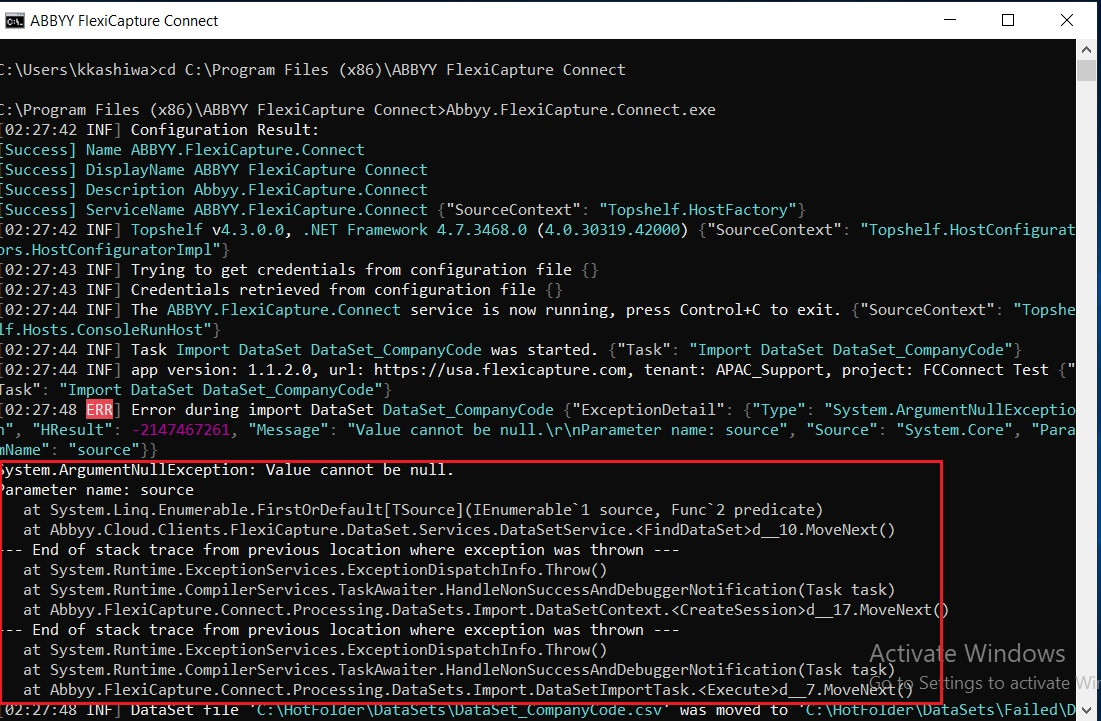
Task: Click 'at System.Linq.Enumerable.FirstOrDefault[TSource]' stack line
Action: click(x=423, y=510)
